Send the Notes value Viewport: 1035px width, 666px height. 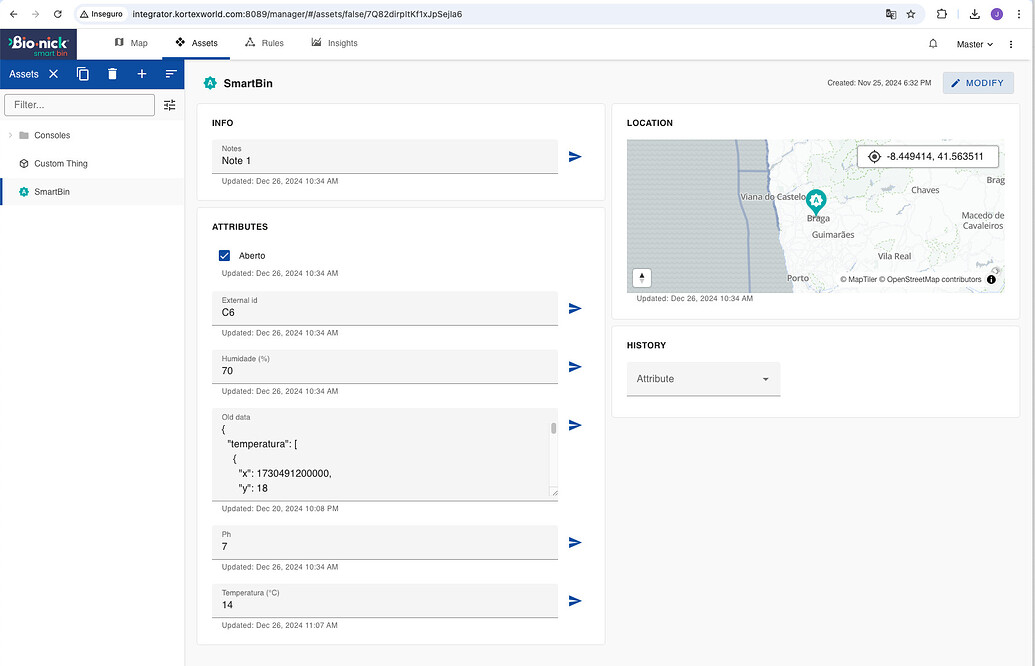click(x=575, y=156)
